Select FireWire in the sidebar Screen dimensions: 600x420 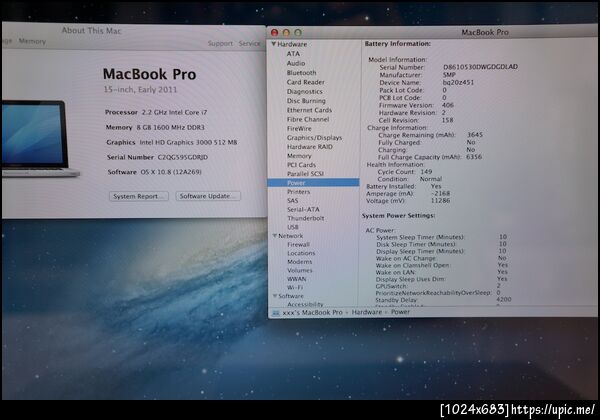click(299, 129)
